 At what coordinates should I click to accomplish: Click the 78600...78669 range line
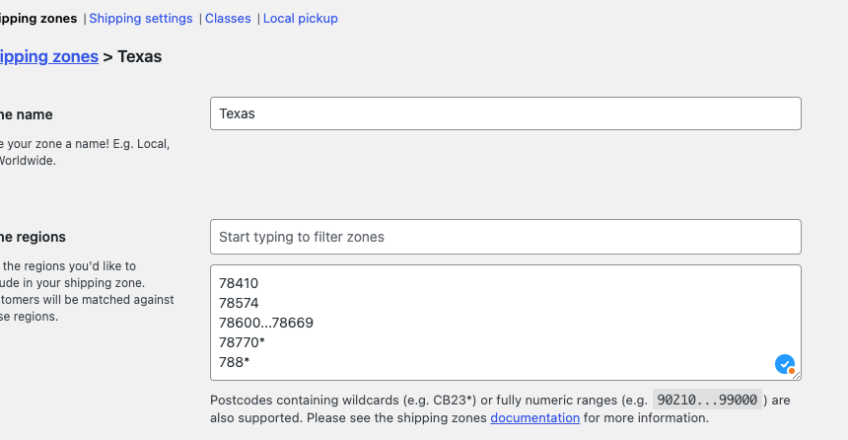[x=266, y=323]
